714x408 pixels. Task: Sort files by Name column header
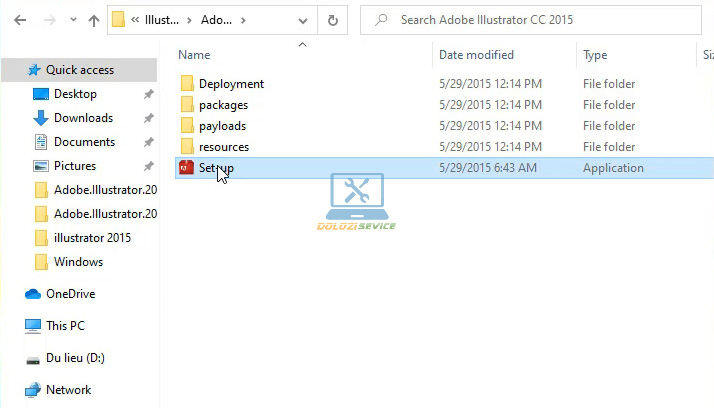click(x=195, y=55)
